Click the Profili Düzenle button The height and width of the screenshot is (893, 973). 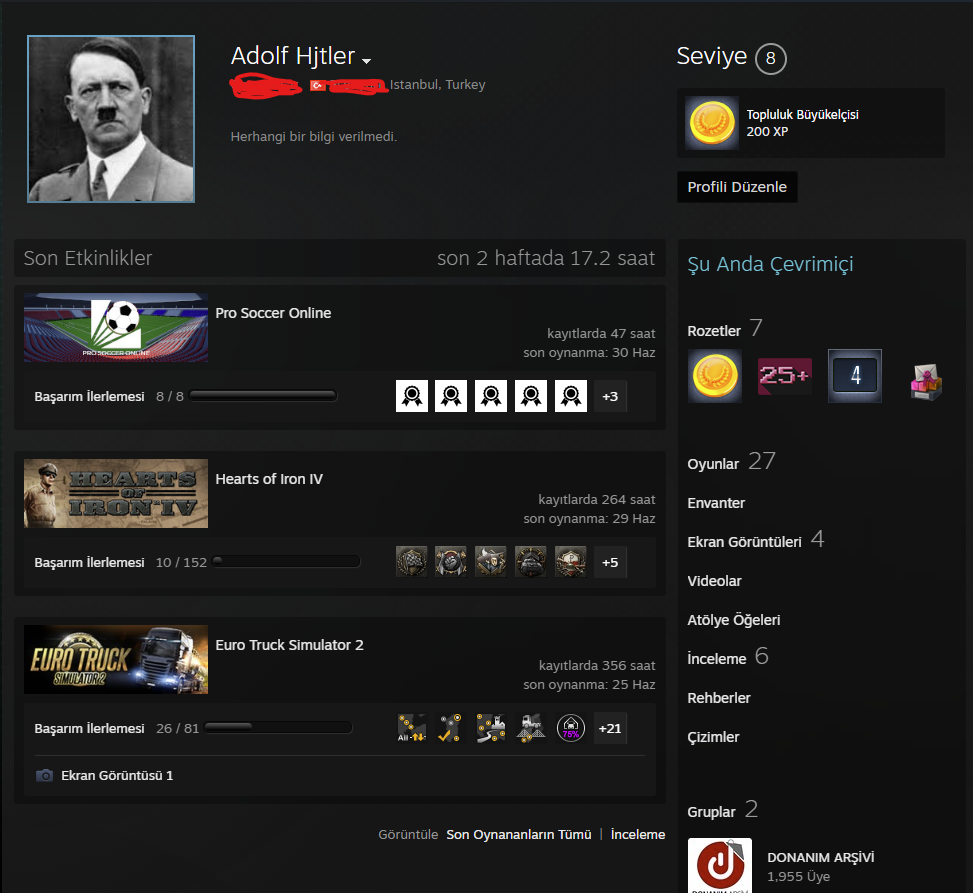click(x=737, y=187)
